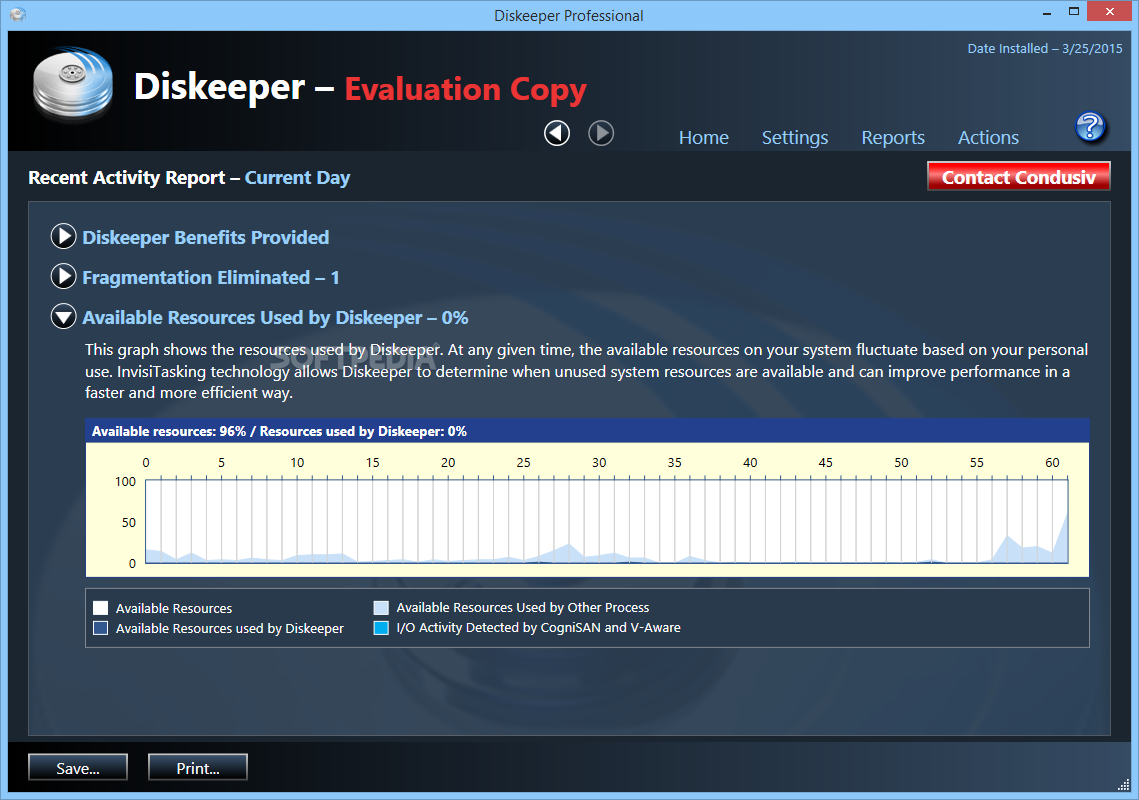Click the Save... button
Screen dimensions: 1139x800
78,767
